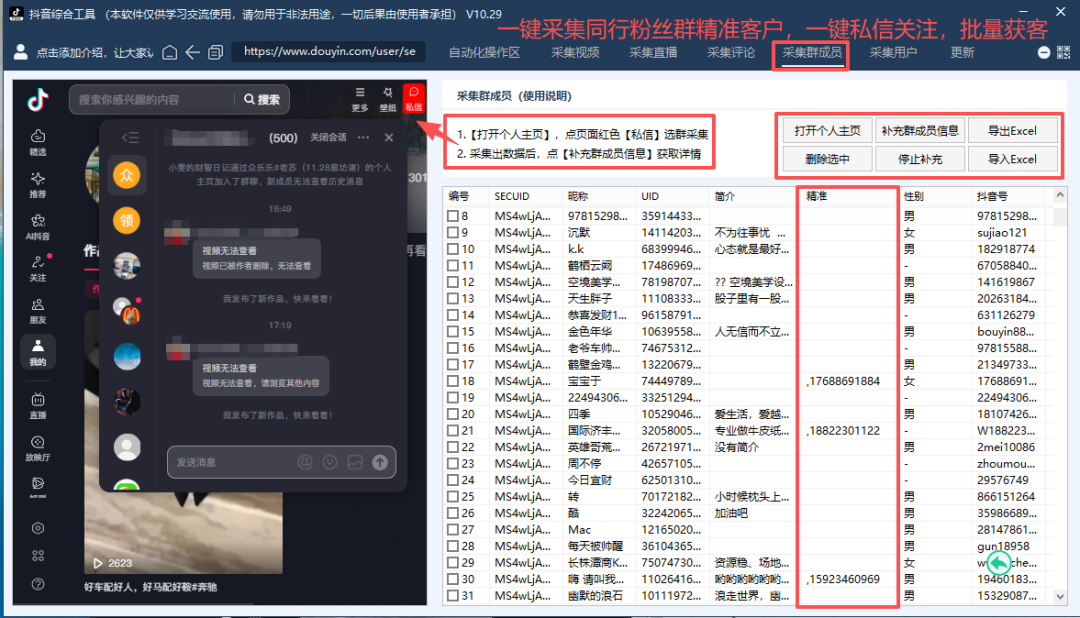
Task: Sort by the 昵称 column header
Action: (599, 196)
